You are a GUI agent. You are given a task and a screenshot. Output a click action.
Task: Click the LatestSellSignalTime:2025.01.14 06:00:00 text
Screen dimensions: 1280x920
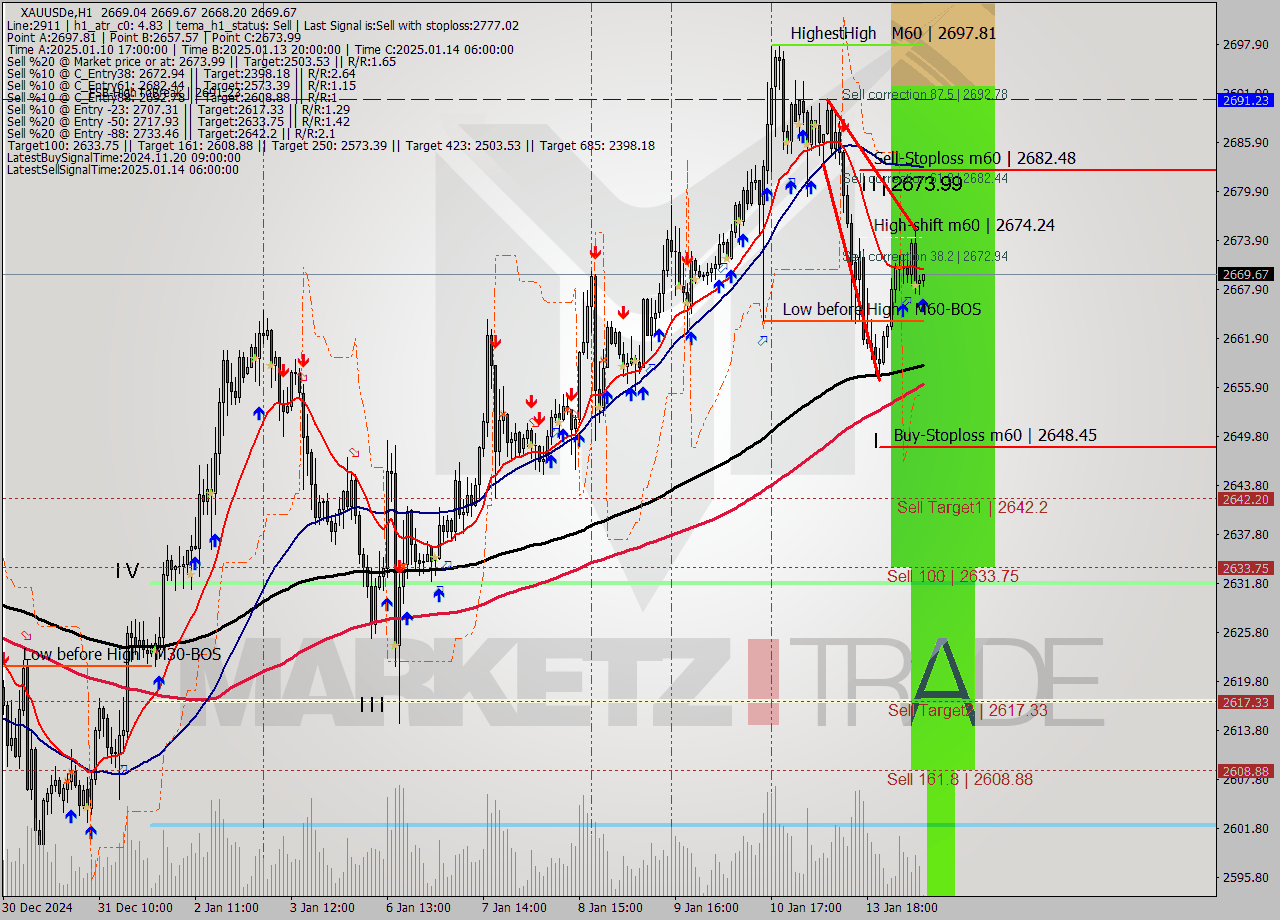122,169
